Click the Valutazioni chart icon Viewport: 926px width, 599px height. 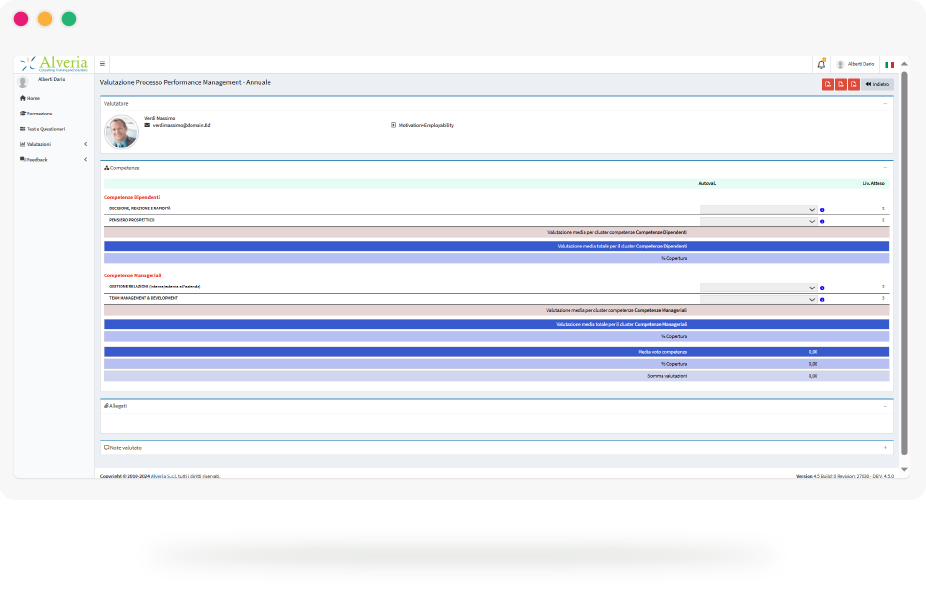(22, 144)
